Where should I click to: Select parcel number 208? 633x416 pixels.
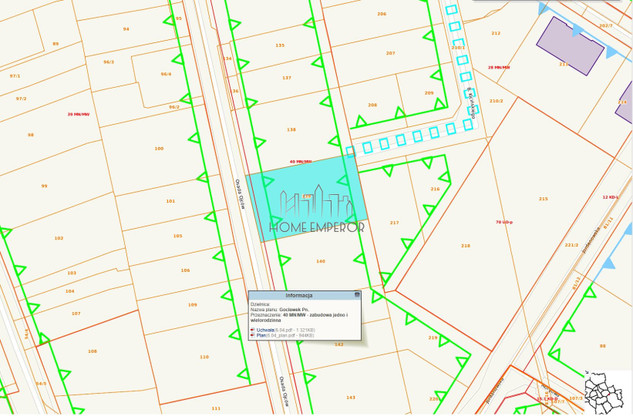[x=372, y=104]
